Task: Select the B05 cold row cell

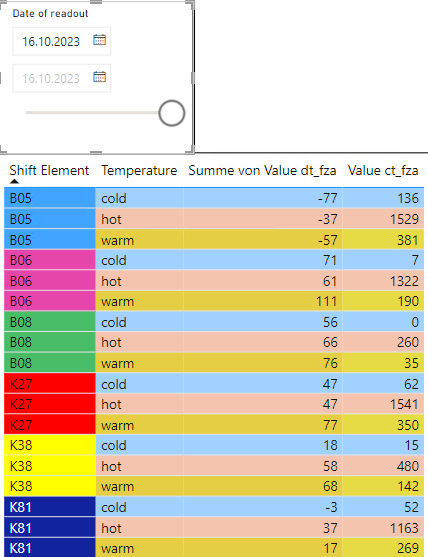Action: pos(50,198)
